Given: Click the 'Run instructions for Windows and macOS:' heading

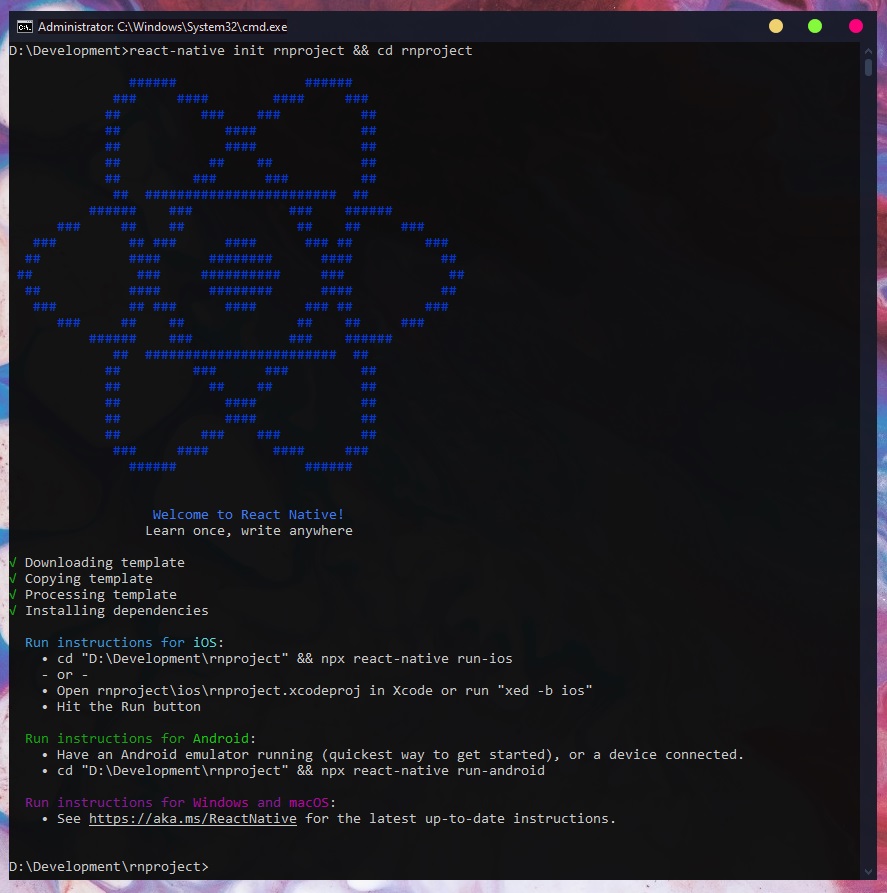Looking at the screenshot, I should [181, 802].
